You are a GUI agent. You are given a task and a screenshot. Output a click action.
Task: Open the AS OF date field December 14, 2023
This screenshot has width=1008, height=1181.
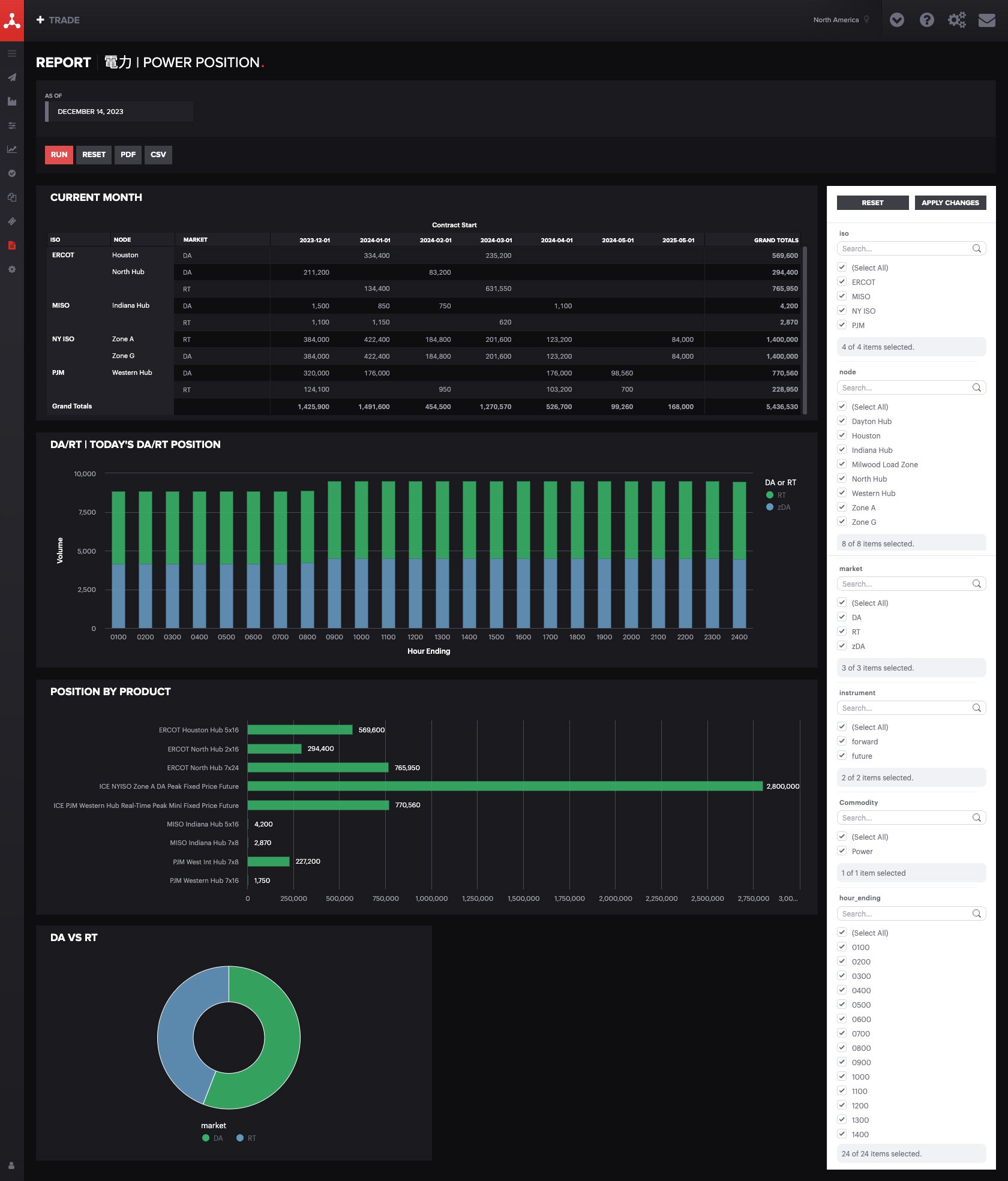tap(119, 111)
